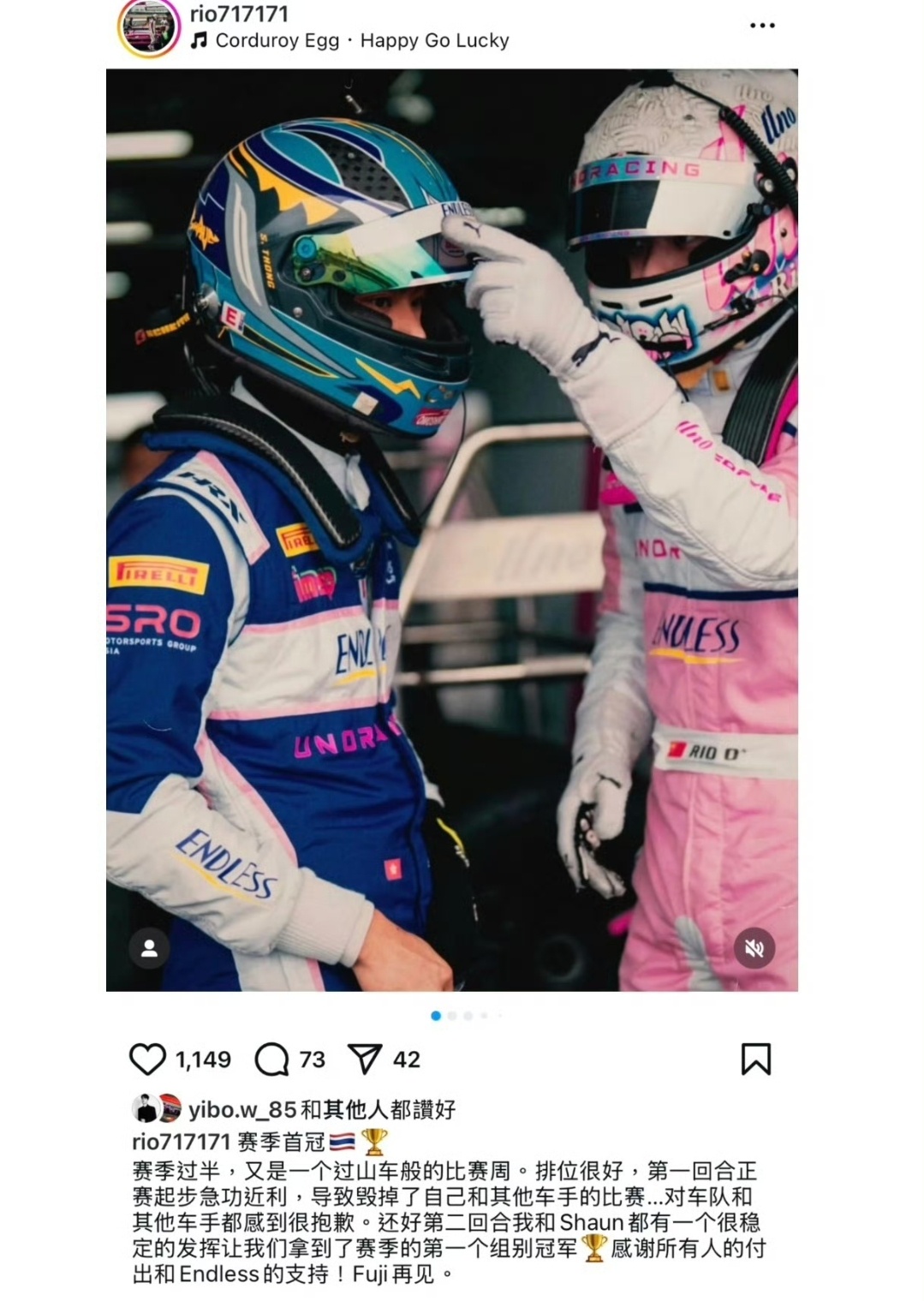
Task: View the 1,149 likes count
Action: coord(203,1059)
